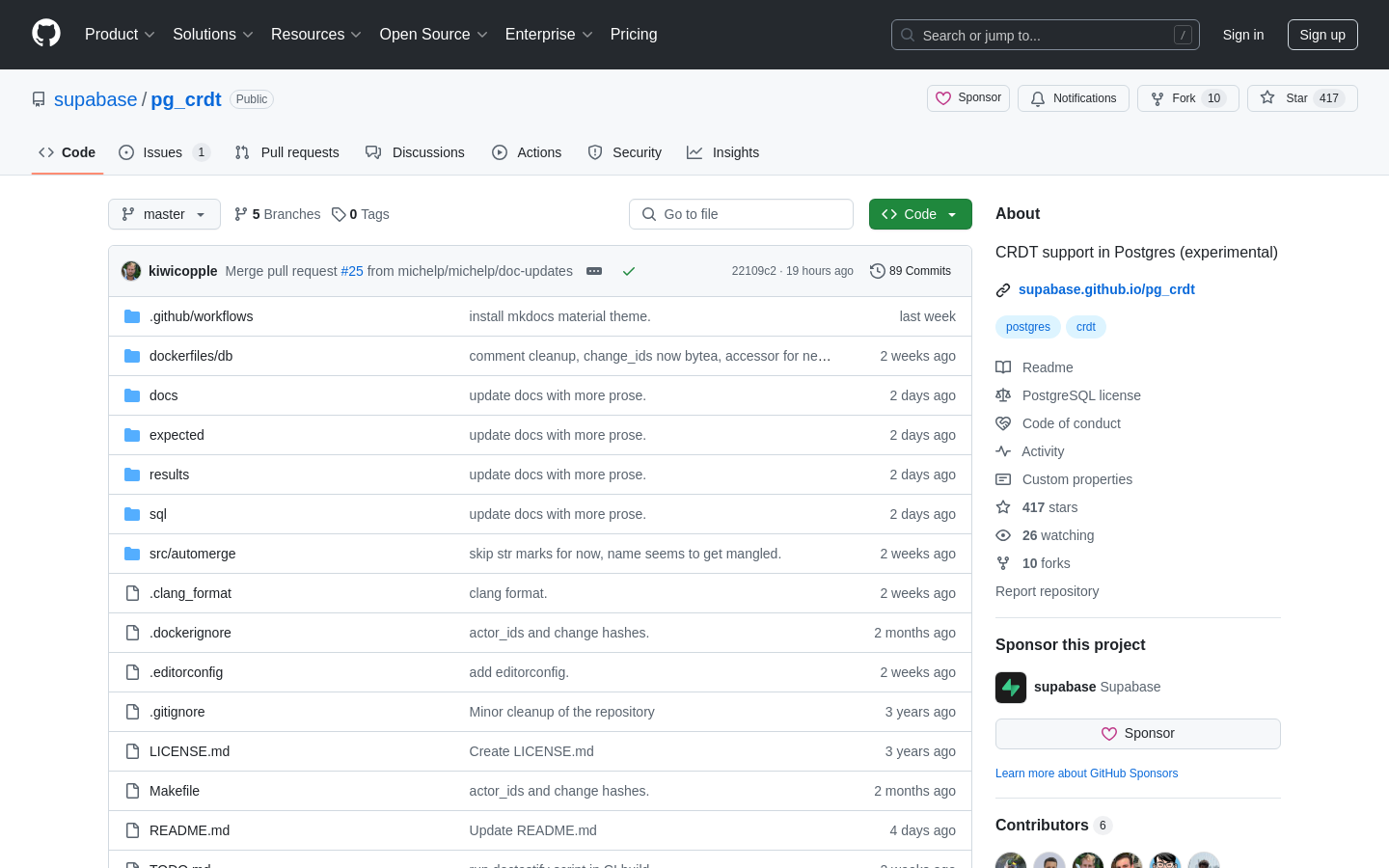Screen dimensions: 1389x868
Task: View 0 Tags
Action: (x=361, y=214)
